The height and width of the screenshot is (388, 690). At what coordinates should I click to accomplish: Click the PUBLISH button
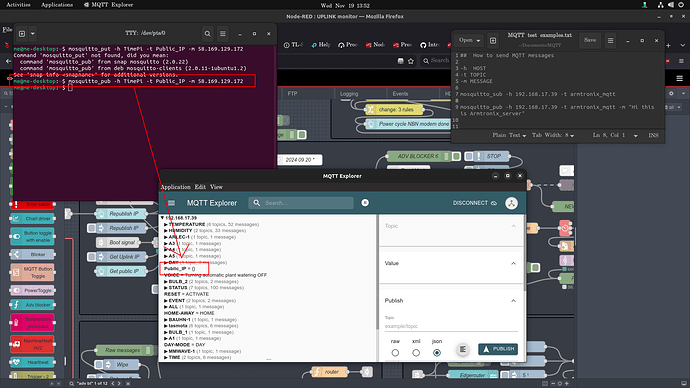[x=498, y=349]
